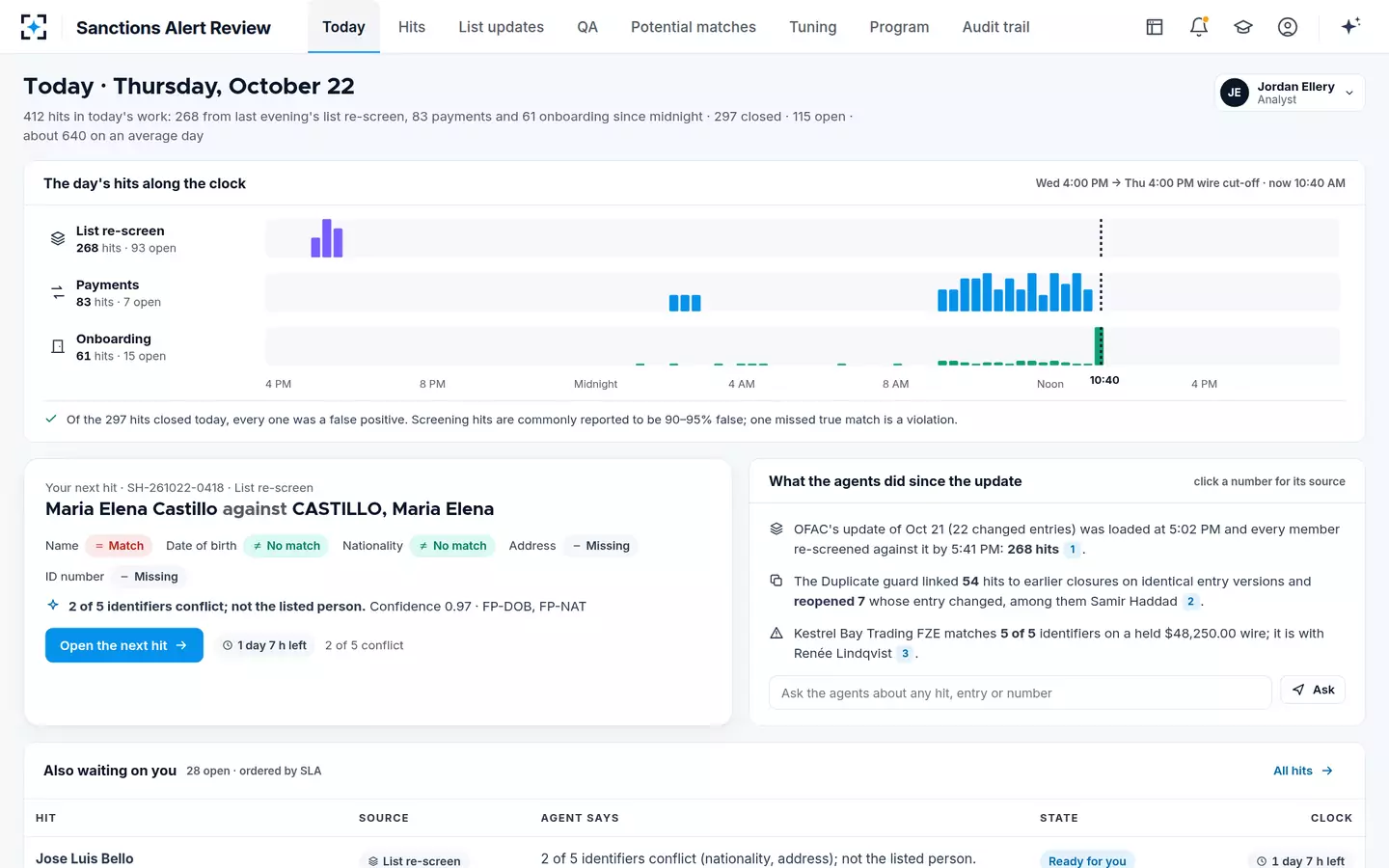The image size is (1389, 868).
Task: Click the Date of birth No match chip
Action: pos(286,546)
